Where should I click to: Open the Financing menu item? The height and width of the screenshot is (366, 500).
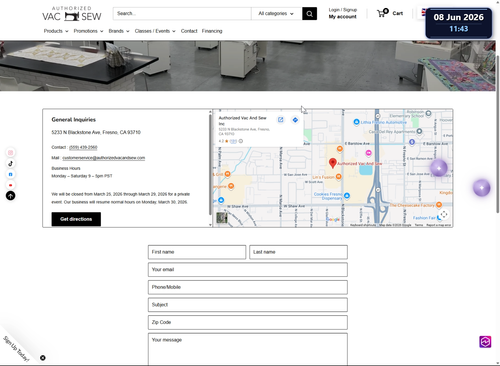[212, 31]
